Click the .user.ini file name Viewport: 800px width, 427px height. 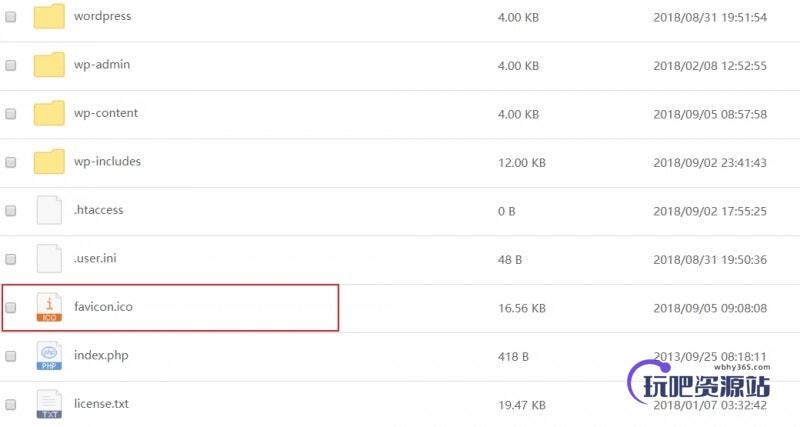[95, 258]
